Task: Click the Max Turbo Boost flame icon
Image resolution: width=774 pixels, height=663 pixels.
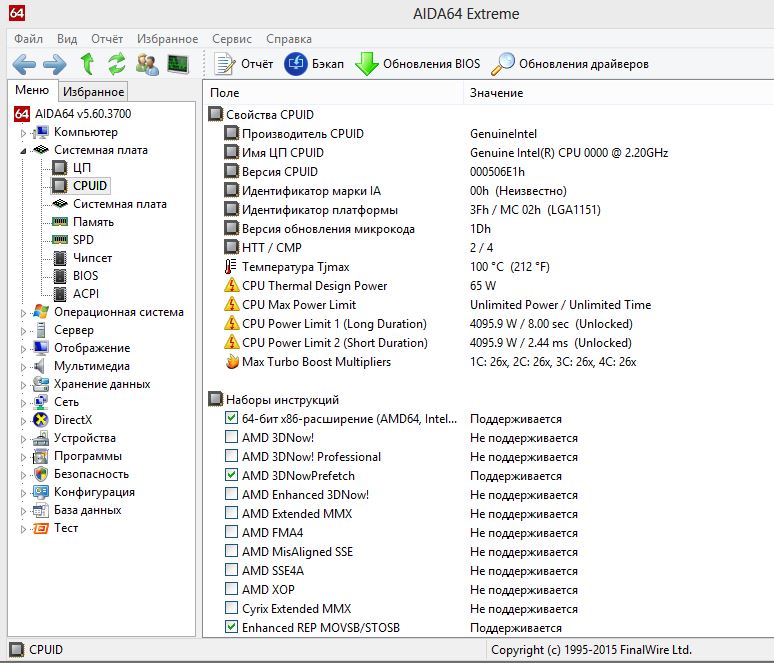Action: click(232, 361)
